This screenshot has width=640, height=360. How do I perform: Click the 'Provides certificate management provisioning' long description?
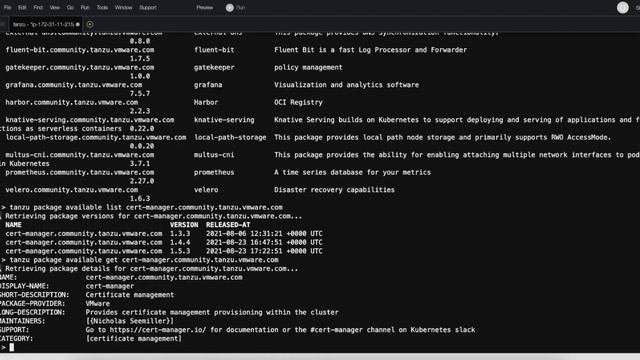point(212,313)
